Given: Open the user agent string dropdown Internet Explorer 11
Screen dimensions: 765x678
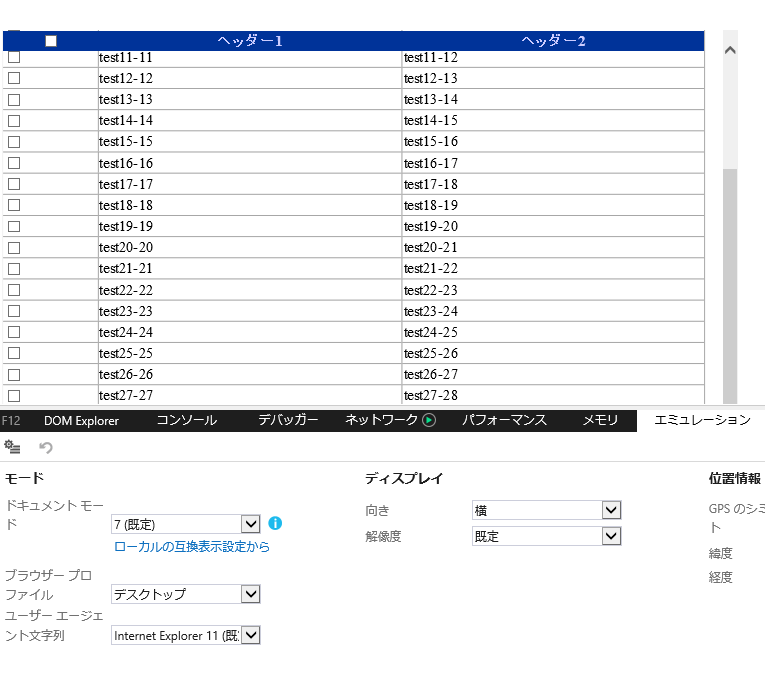Looking at the screenshot, I should pos(185,635).
